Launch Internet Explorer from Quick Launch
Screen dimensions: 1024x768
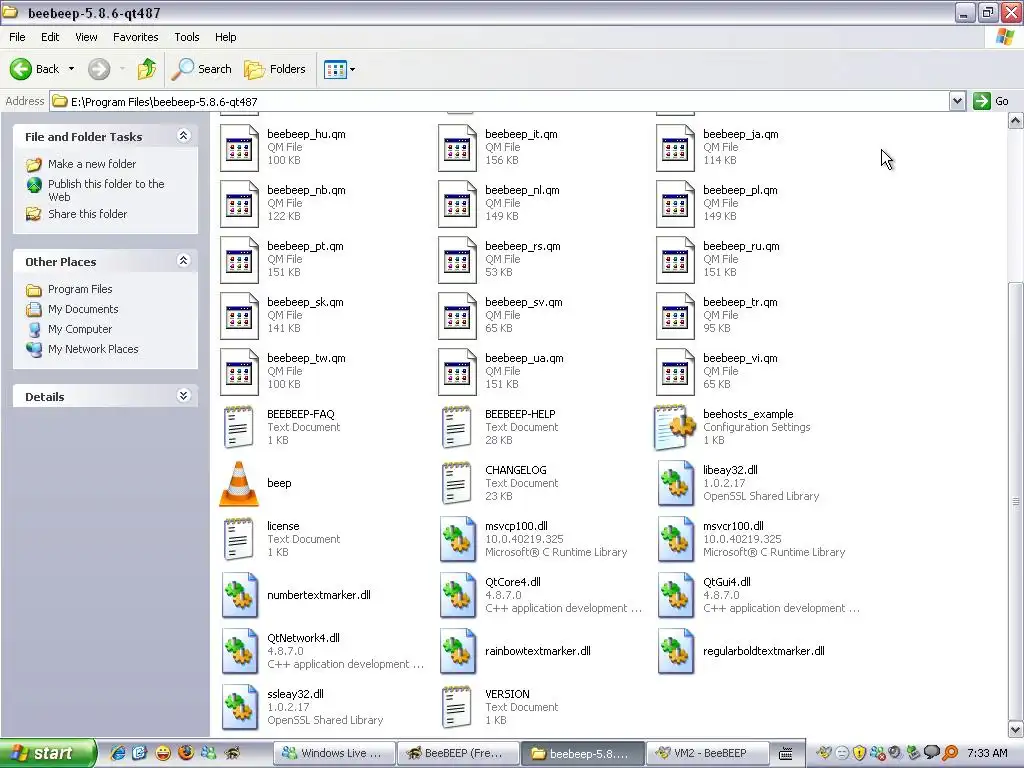[x=117, y=753]
